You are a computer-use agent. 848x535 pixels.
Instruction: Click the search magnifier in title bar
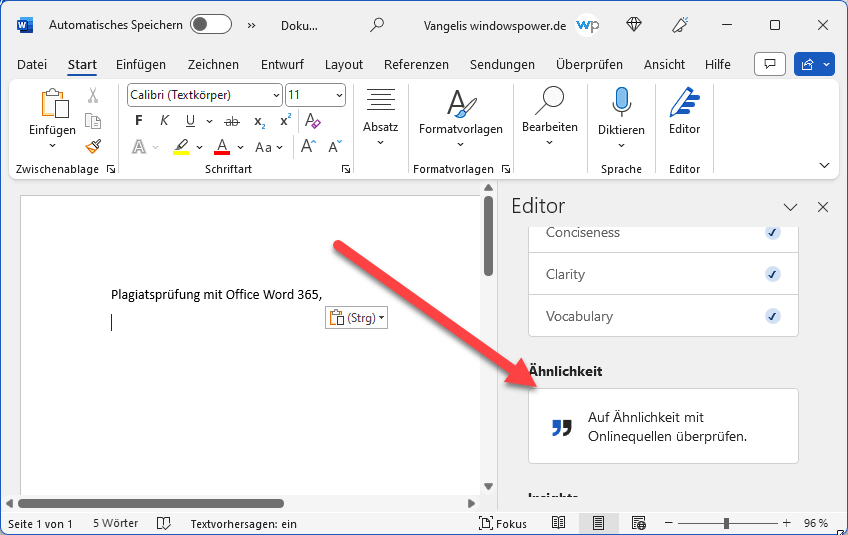pyautogui.click(x=377, y=24)
